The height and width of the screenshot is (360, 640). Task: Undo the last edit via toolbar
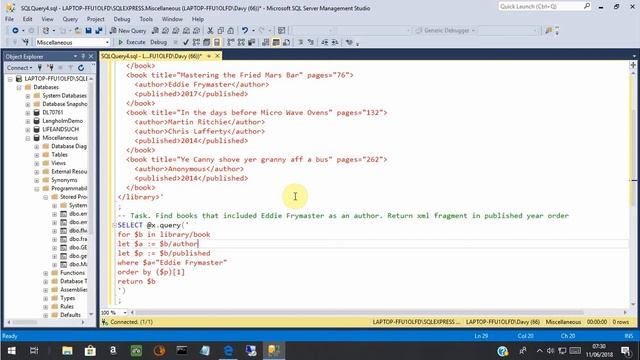point(245,30)
